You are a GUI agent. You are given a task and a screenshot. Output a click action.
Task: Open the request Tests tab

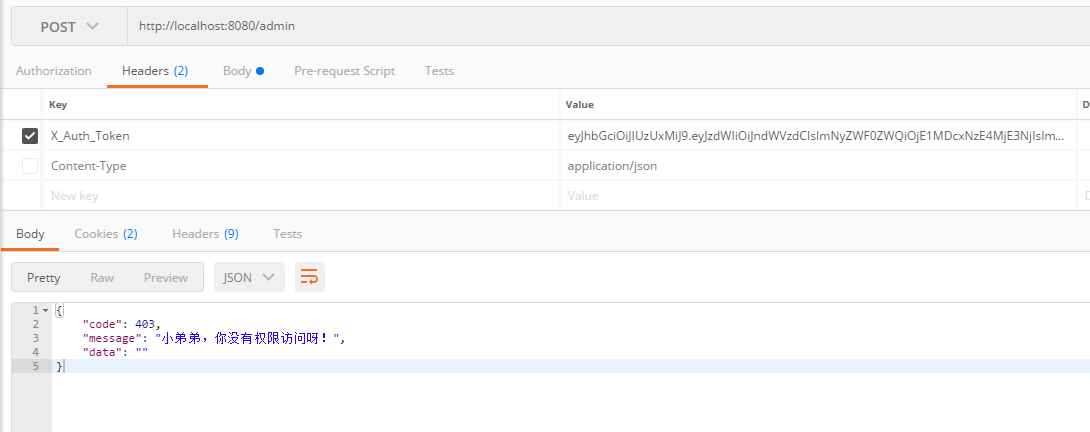pyautogui.click(x=439, y=71)
